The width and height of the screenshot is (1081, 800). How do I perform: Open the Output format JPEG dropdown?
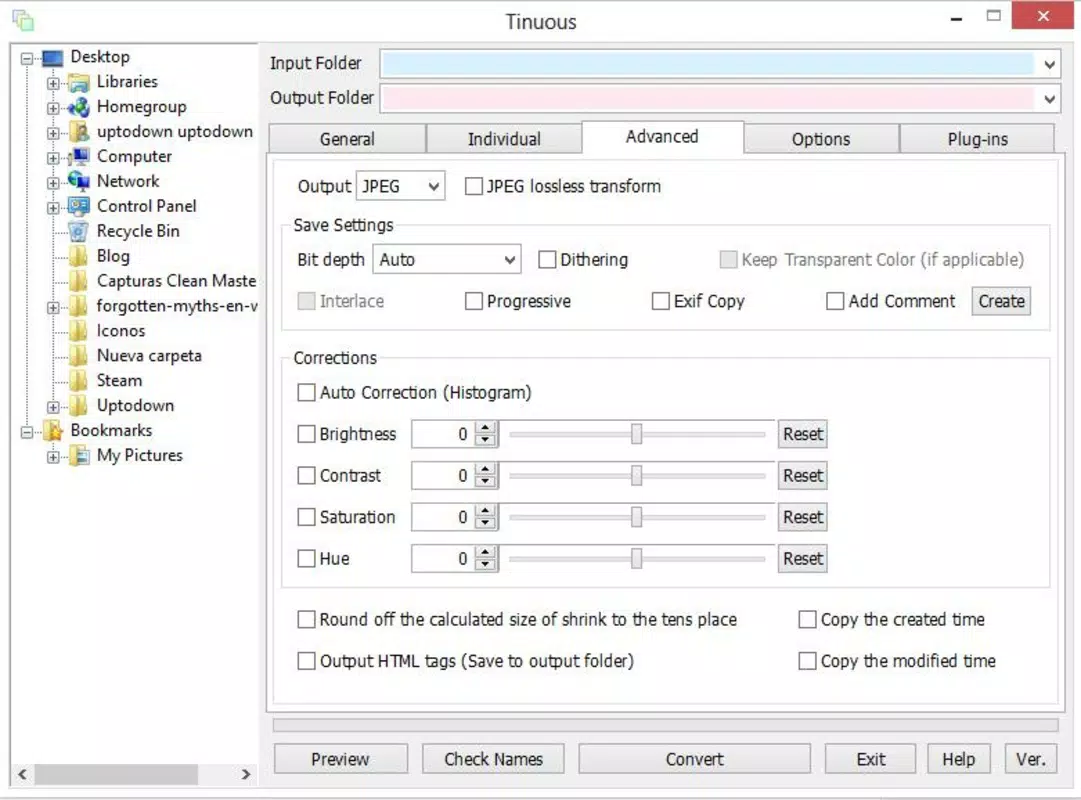coord(401,186)
